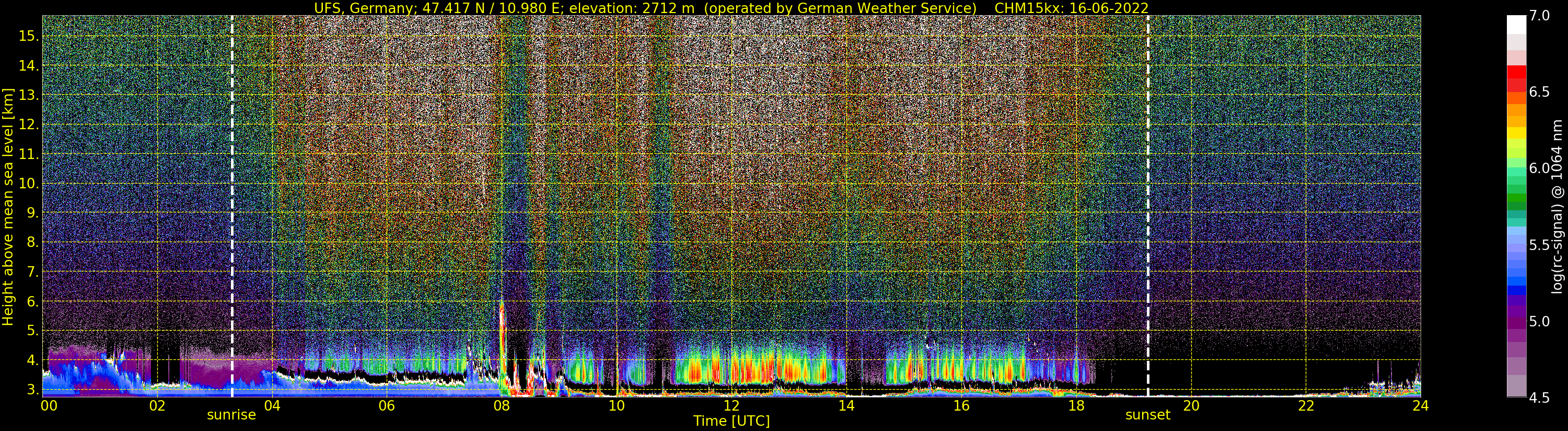Click the '06' tick on the time axis
The height and width of the screenshot is (431, 1568).
[387, 405]
